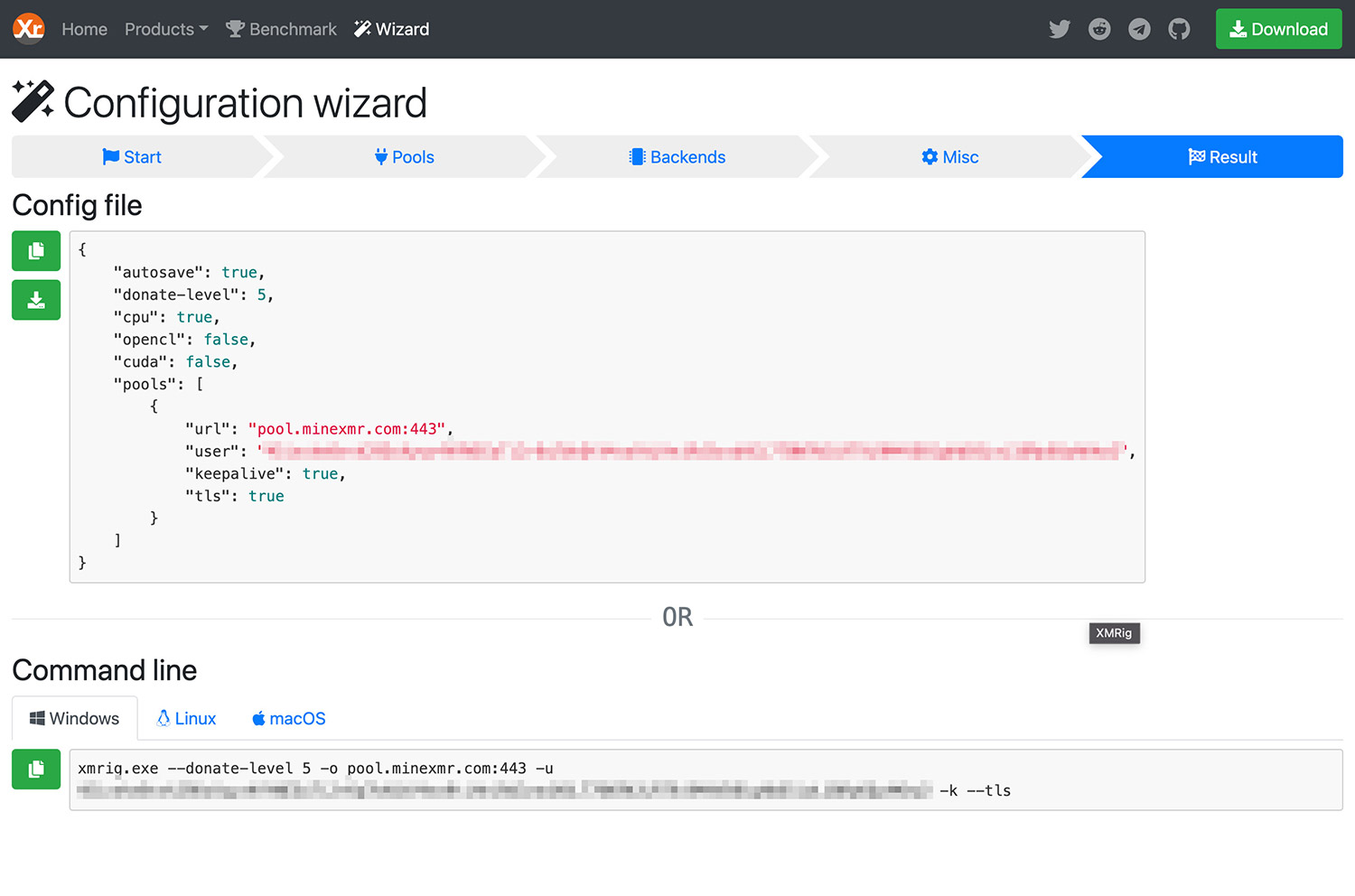1355x896 pixels.
Task: Open the GitHub icon link
Action: coord(1179,29)
